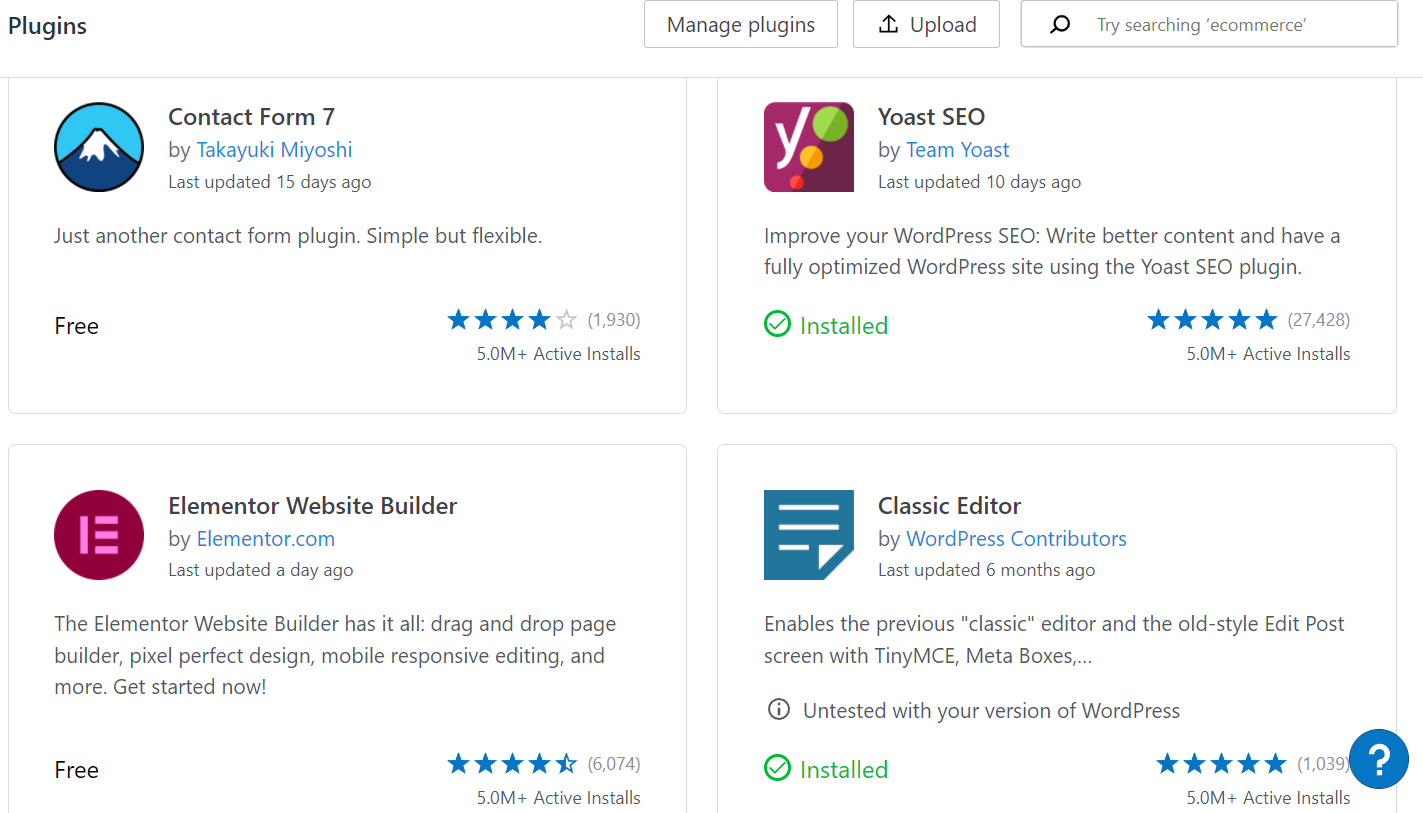Click the search magnifier icon
1423x813 pixels.
click(1060, 25)
